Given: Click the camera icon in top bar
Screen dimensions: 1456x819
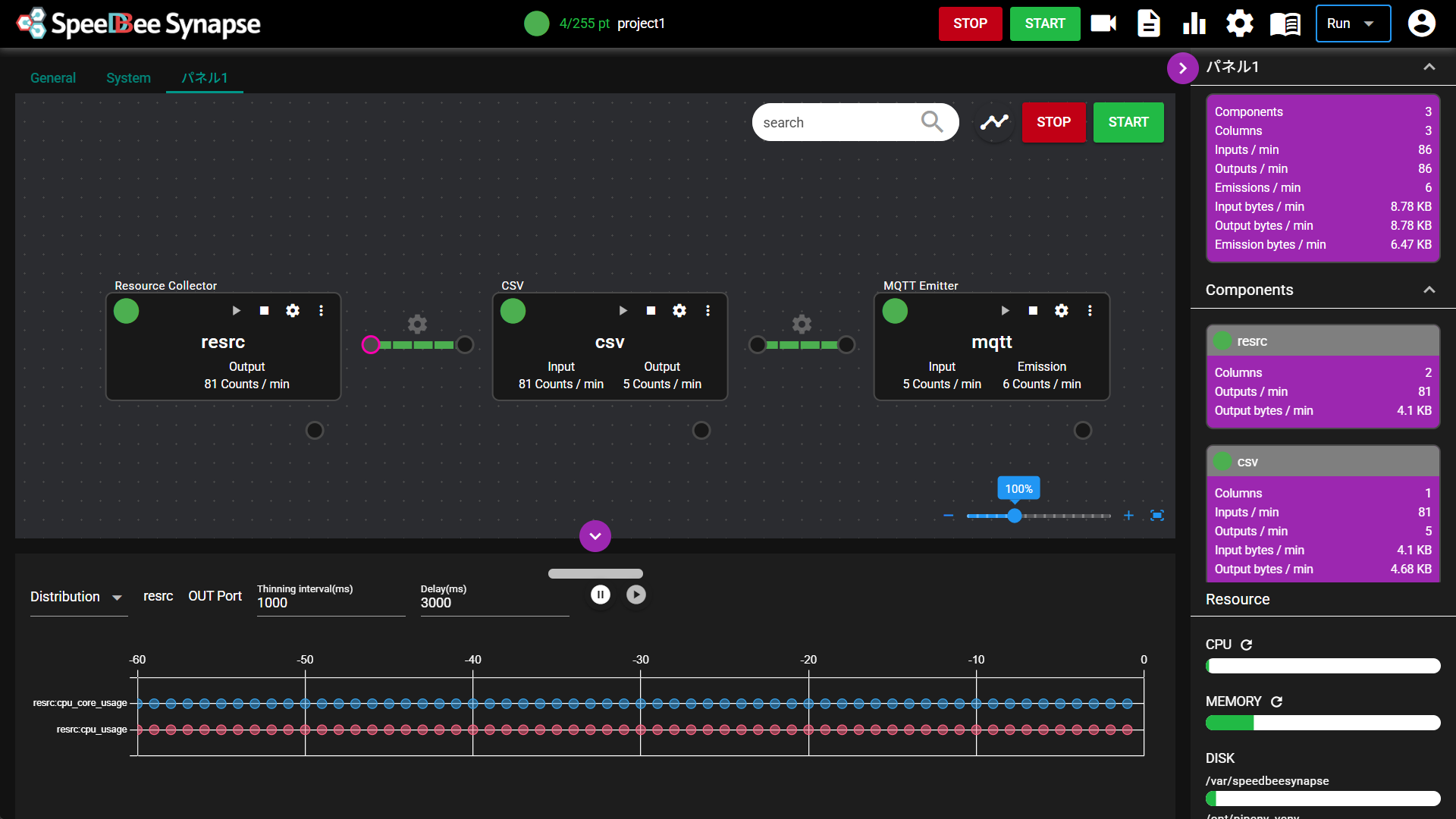Looking at the screenshot, I should click(1103, 24).
